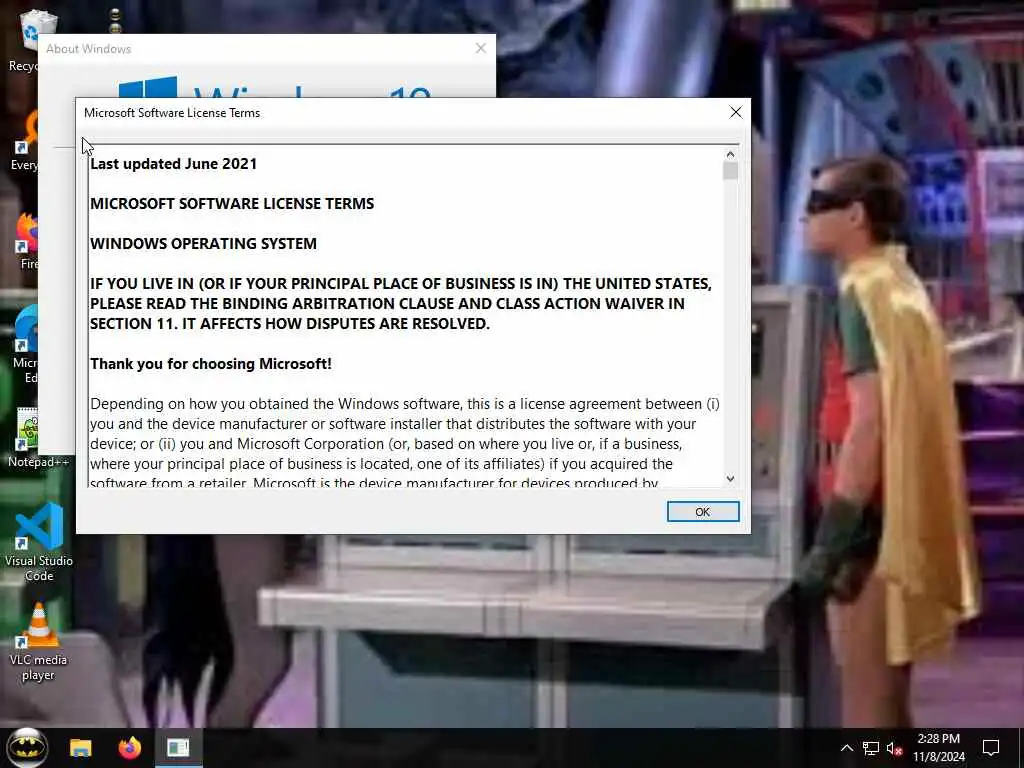Viewport: 1024px width, 768px height.
Task: Select the Visual Studio Code desktop icon
Action: click(x=39, y=542)
